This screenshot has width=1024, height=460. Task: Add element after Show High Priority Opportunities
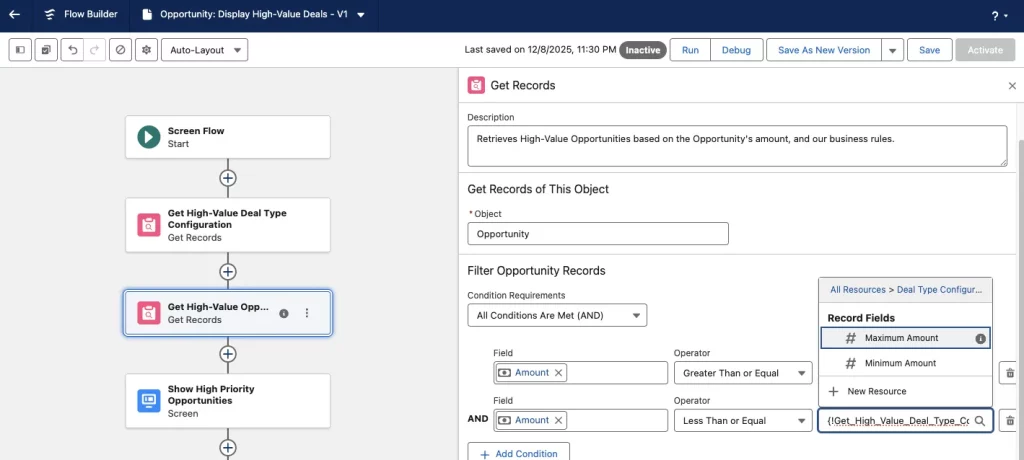[x=227, y=448]
